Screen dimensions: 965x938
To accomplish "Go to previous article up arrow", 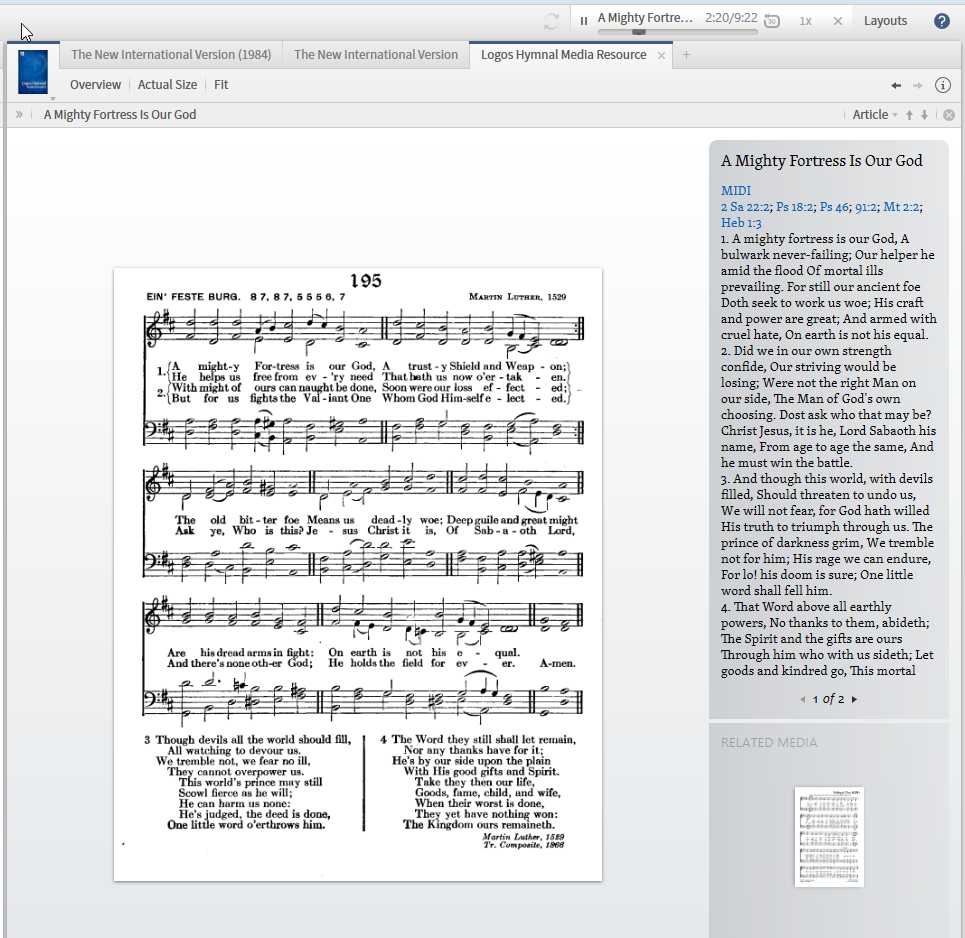I will (909, 115).
